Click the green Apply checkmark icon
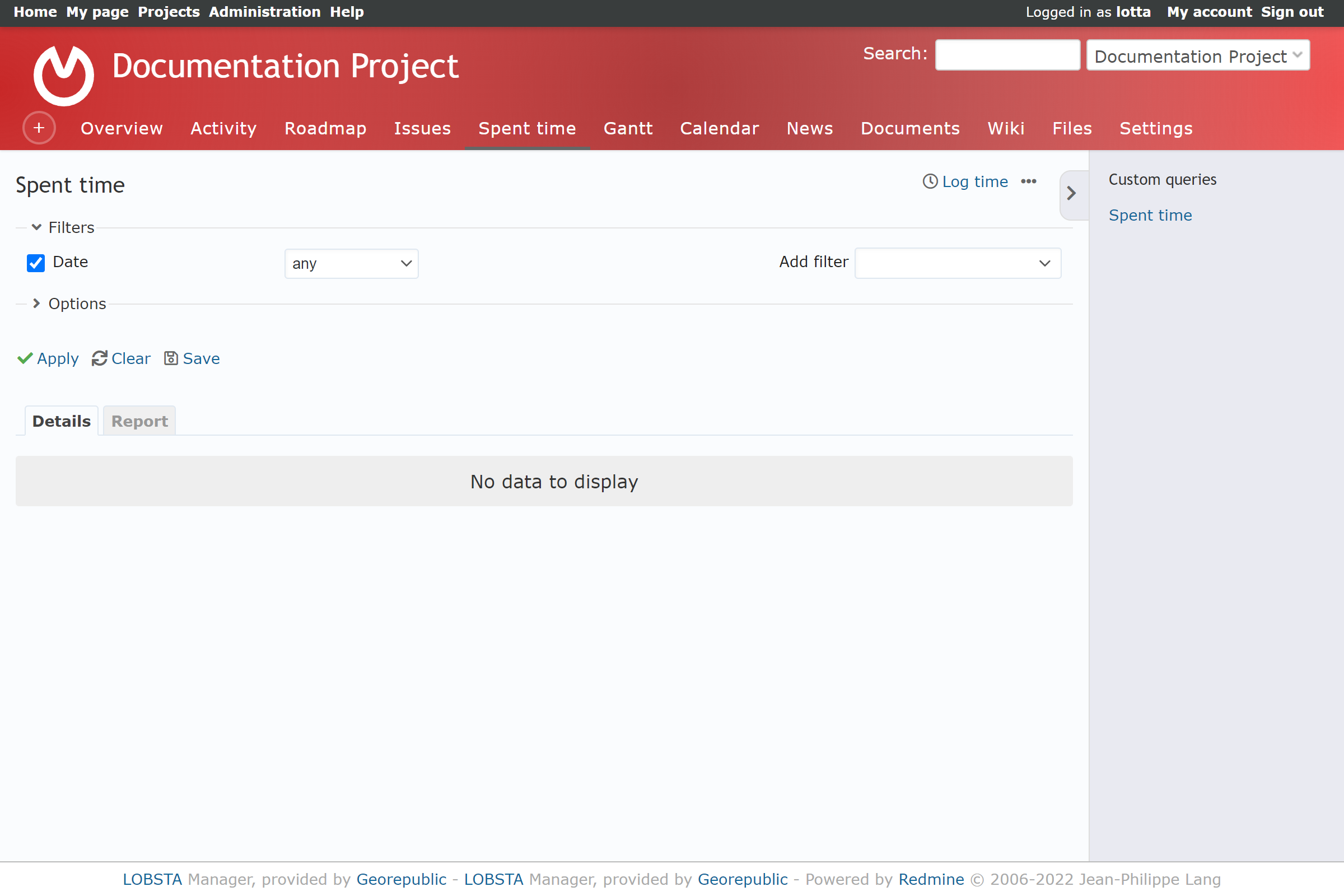Image resolution: width=1344 pixels, height=896 pixels. [x=25, y=358]
